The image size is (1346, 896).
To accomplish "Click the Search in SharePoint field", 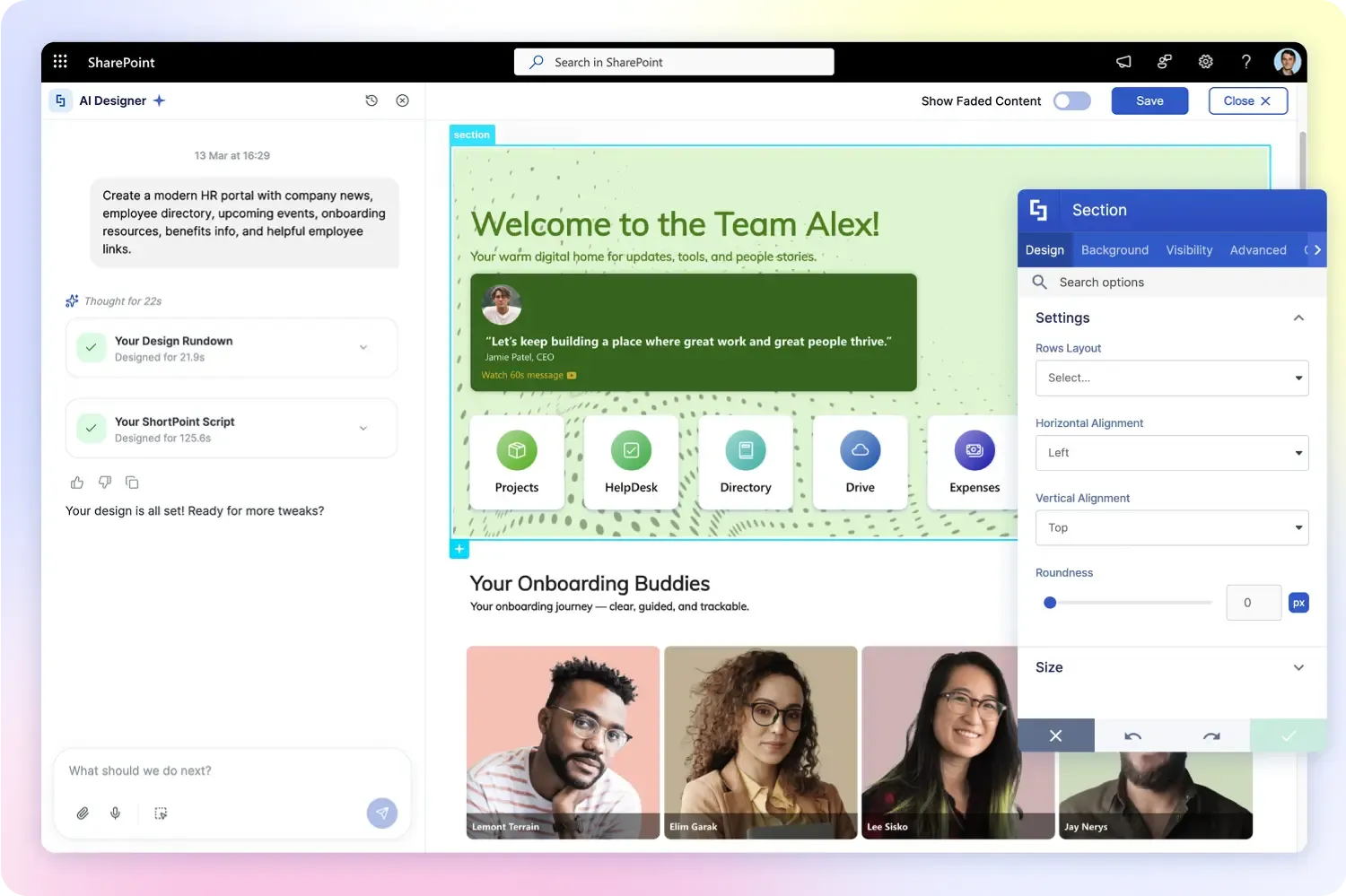I will click(x=674, y=62).
